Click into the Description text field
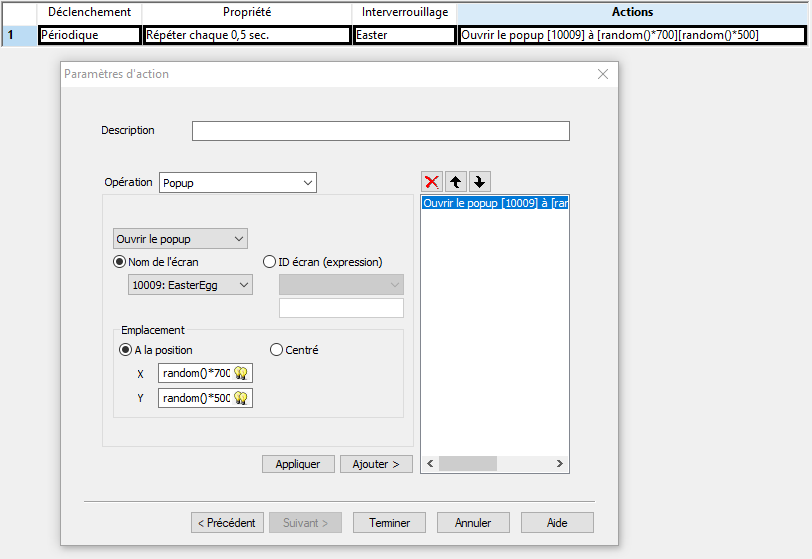The image size is (812, 559). tap(380, 131)
